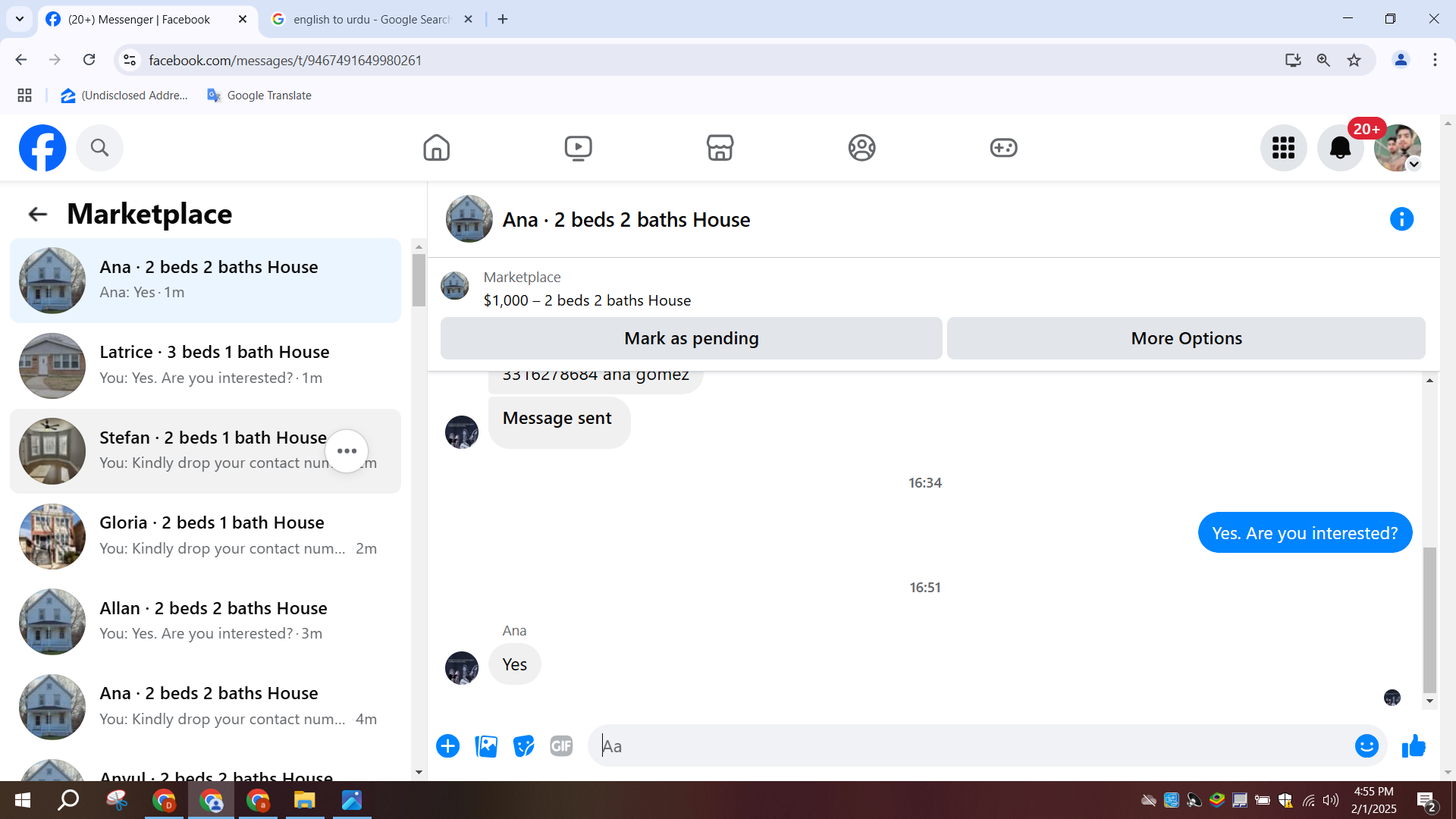
Task: Click More Options button
Action: (1186, 338)
